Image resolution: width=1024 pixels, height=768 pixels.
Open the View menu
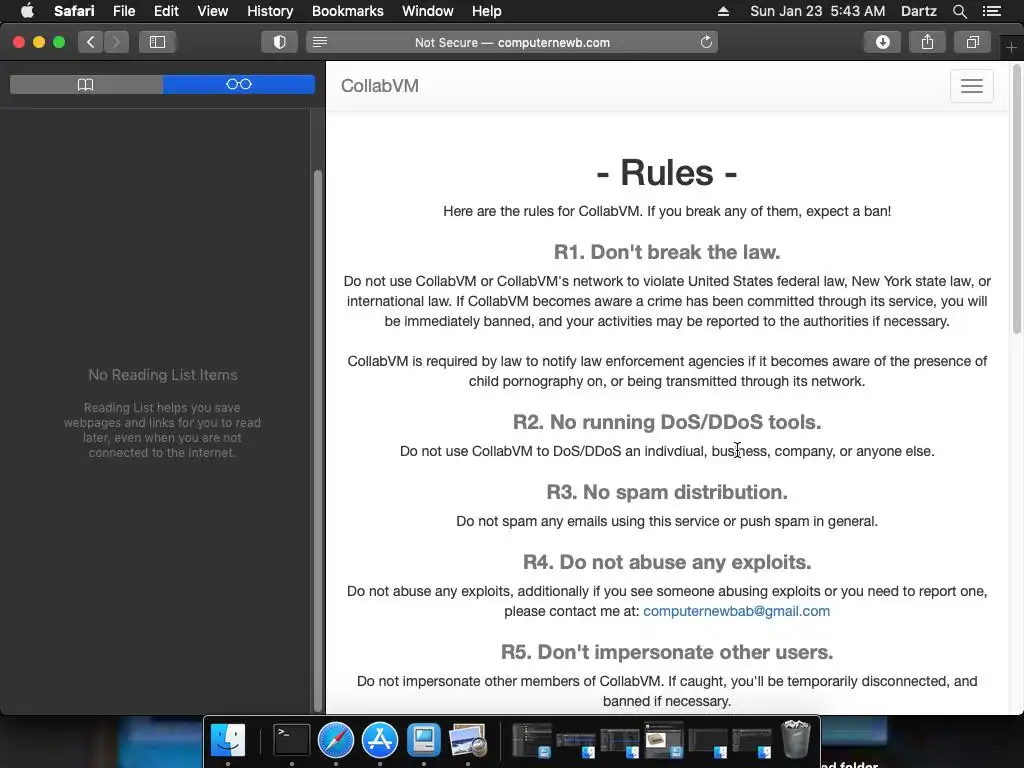click(x=212, y=11)
